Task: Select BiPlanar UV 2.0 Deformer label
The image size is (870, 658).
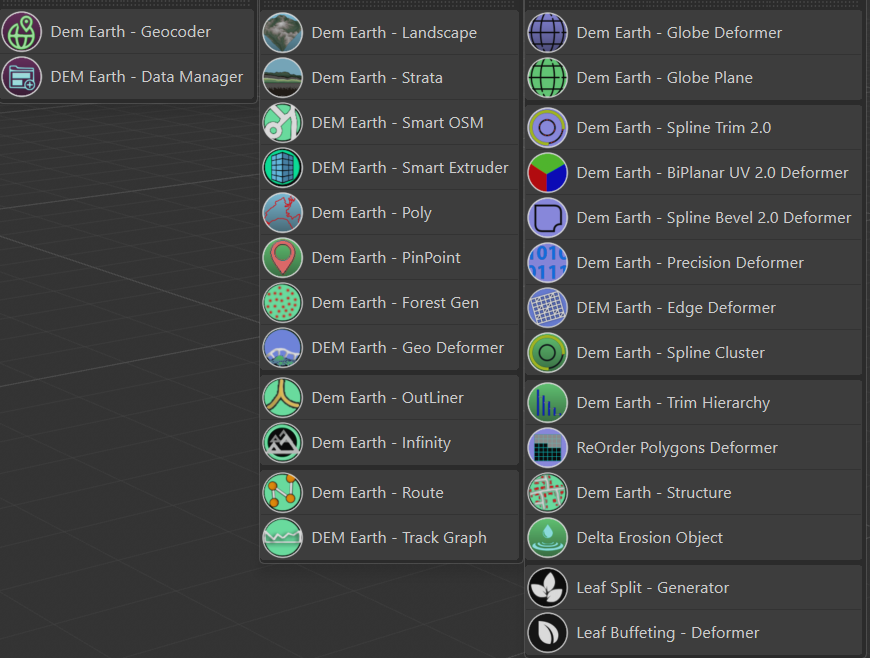Action: point(757,173)
